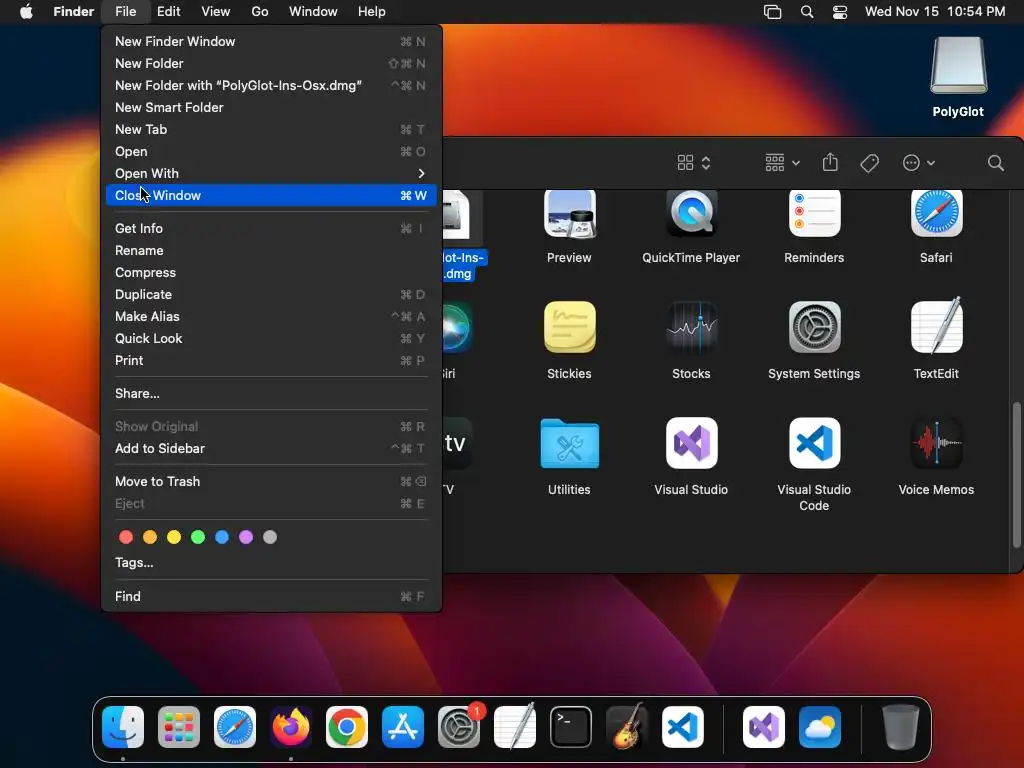This screenshot has width=1024, height=768.
Task: Choose Move to Trash
Action: point(271,481)
